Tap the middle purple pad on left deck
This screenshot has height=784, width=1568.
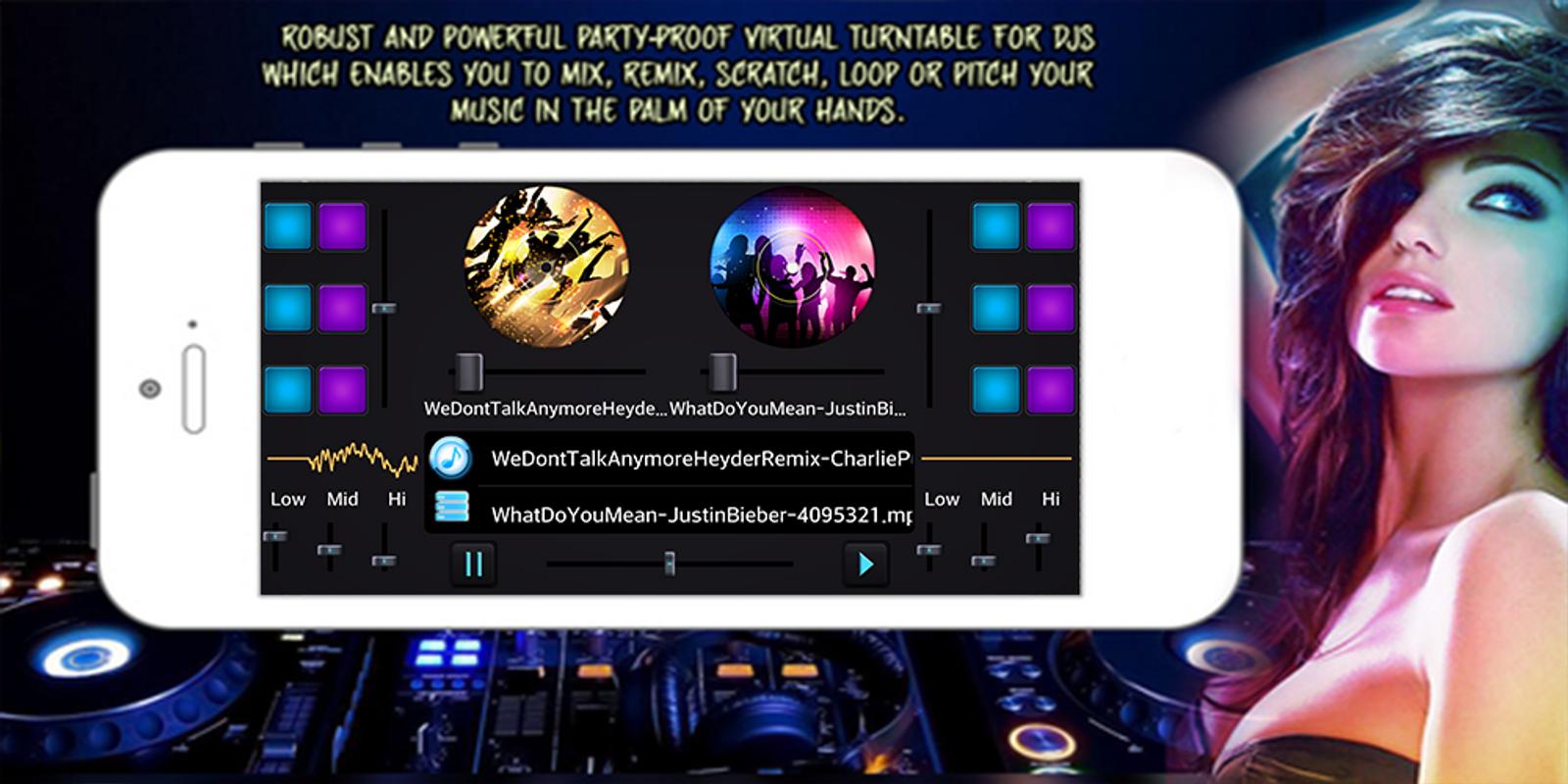[342, 308]
